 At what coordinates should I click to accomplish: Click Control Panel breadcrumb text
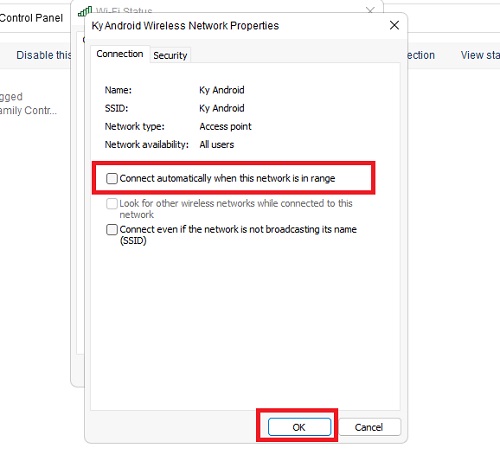coord(31,18)
